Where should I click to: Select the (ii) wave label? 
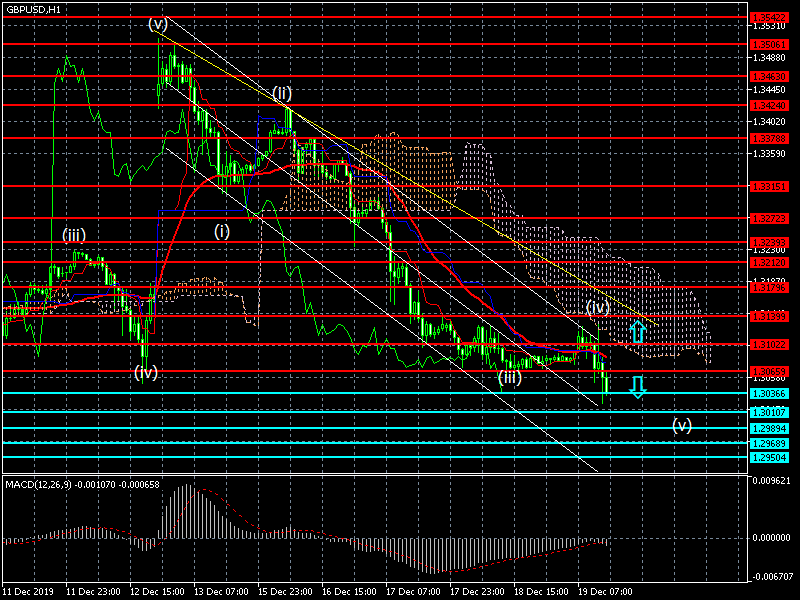(x=282, y=93)
